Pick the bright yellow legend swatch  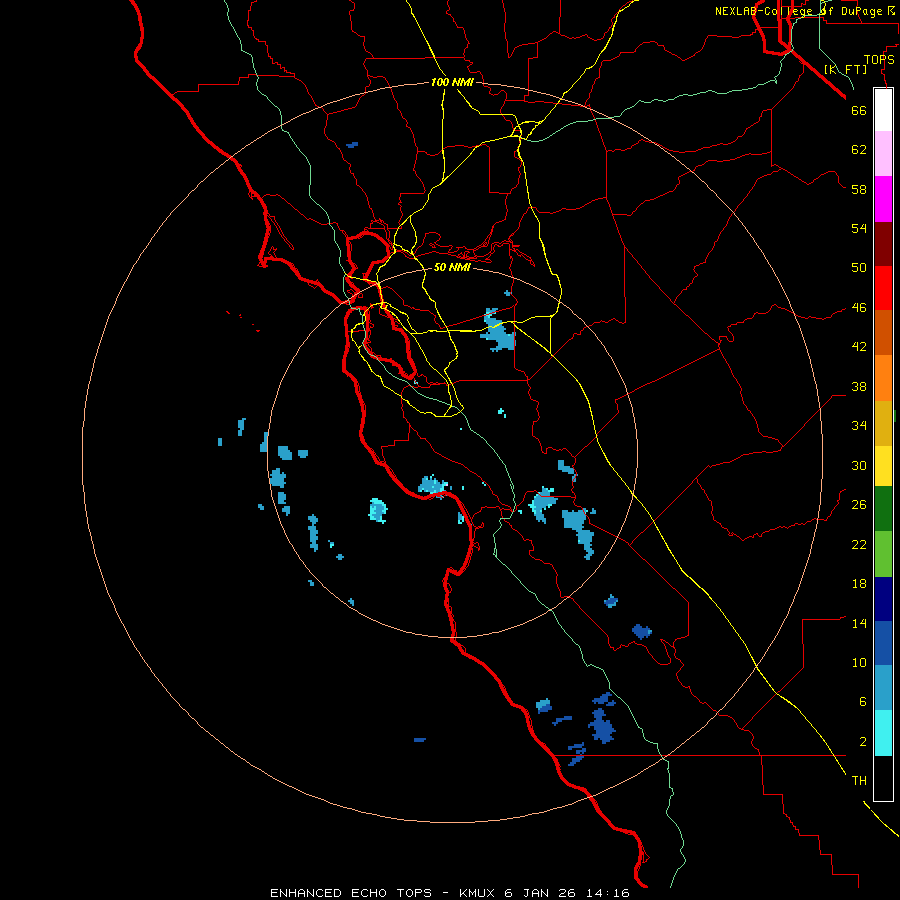(x=883, y=466)
